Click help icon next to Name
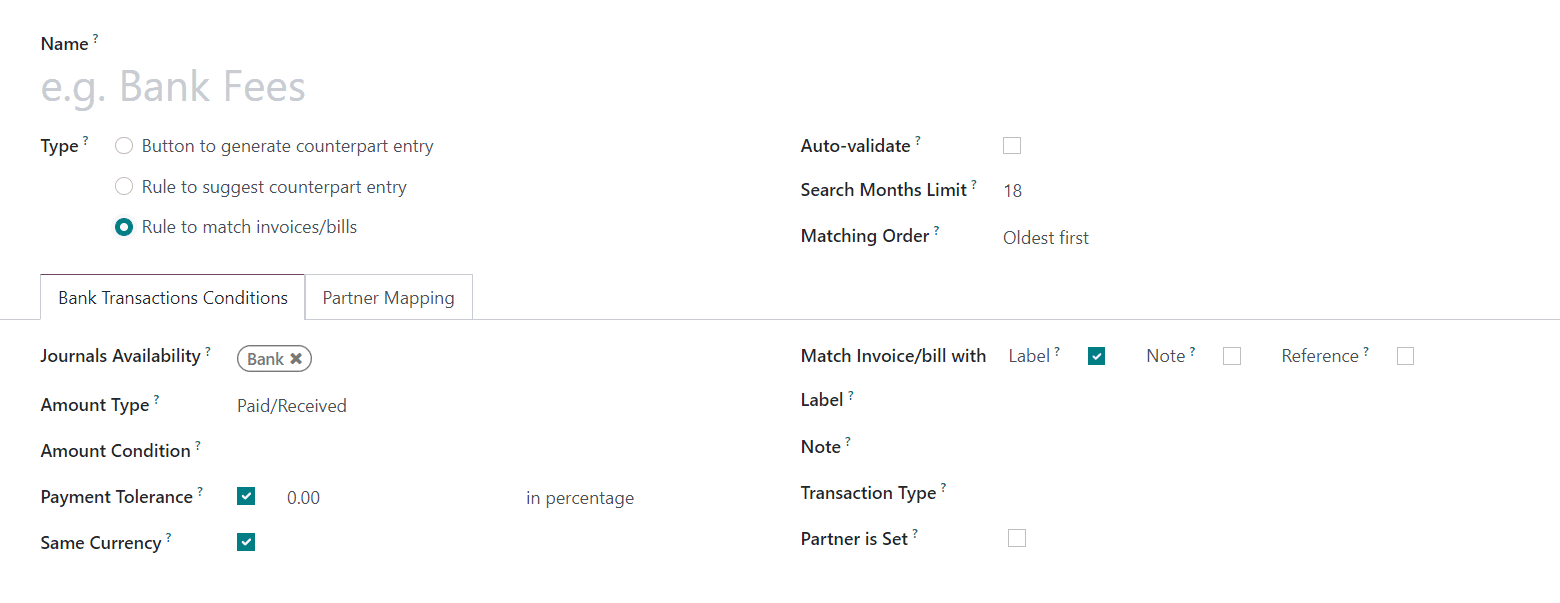 pyautogui.click(x=96, y=39)
